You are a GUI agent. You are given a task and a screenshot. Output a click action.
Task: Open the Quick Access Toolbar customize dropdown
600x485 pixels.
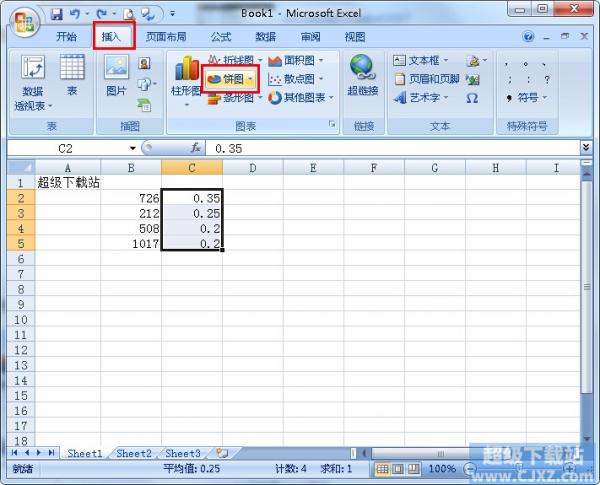pyautogui.click(x=173, y=14)
